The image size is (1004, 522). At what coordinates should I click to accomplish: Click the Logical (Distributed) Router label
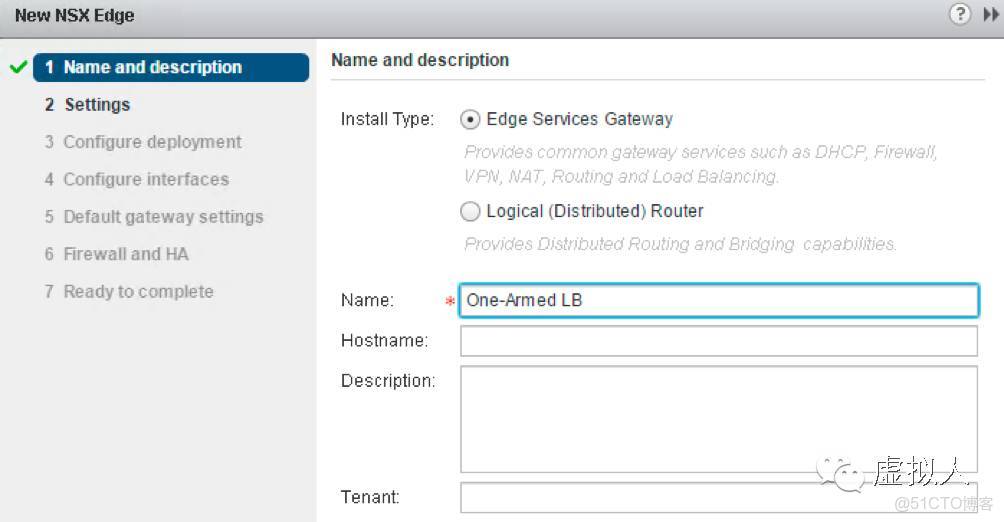pos(594,212)
